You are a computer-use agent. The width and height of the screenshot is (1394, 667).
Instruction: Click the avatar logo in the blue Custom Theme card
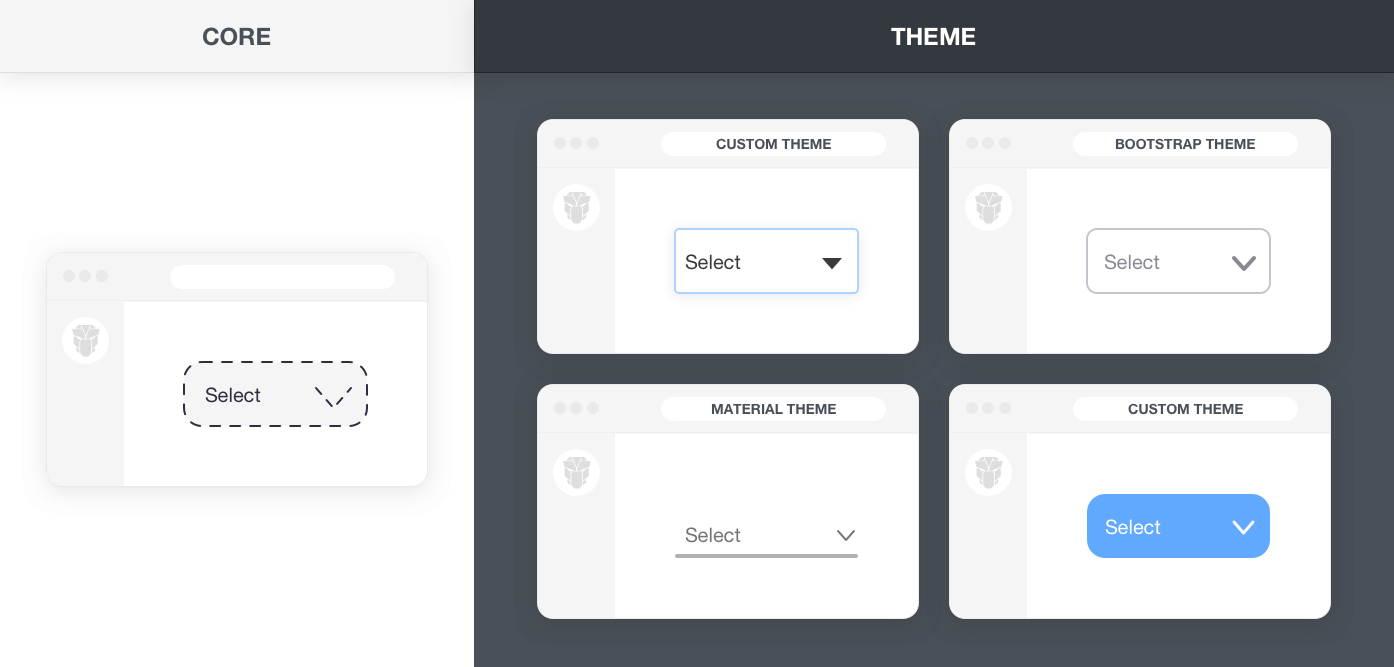tap(989, 472)
